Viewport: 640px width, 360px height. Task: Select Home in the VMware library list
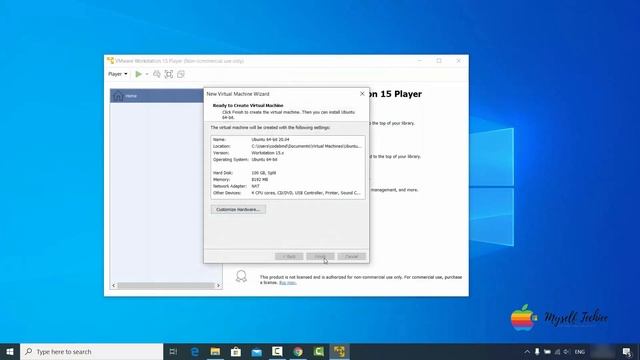click(157, 96)
